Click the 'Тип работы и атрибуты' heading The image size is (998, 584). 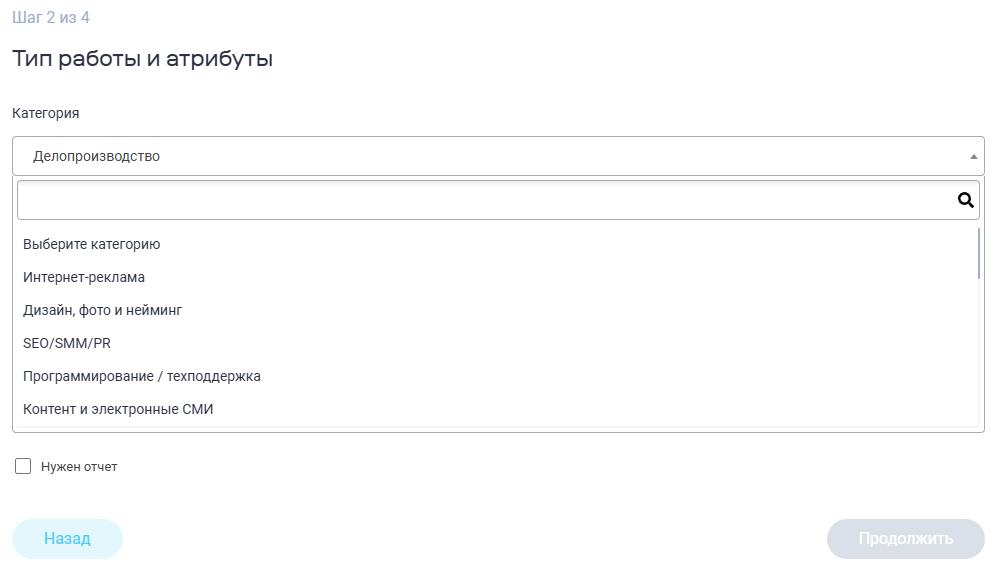(143, 59)
